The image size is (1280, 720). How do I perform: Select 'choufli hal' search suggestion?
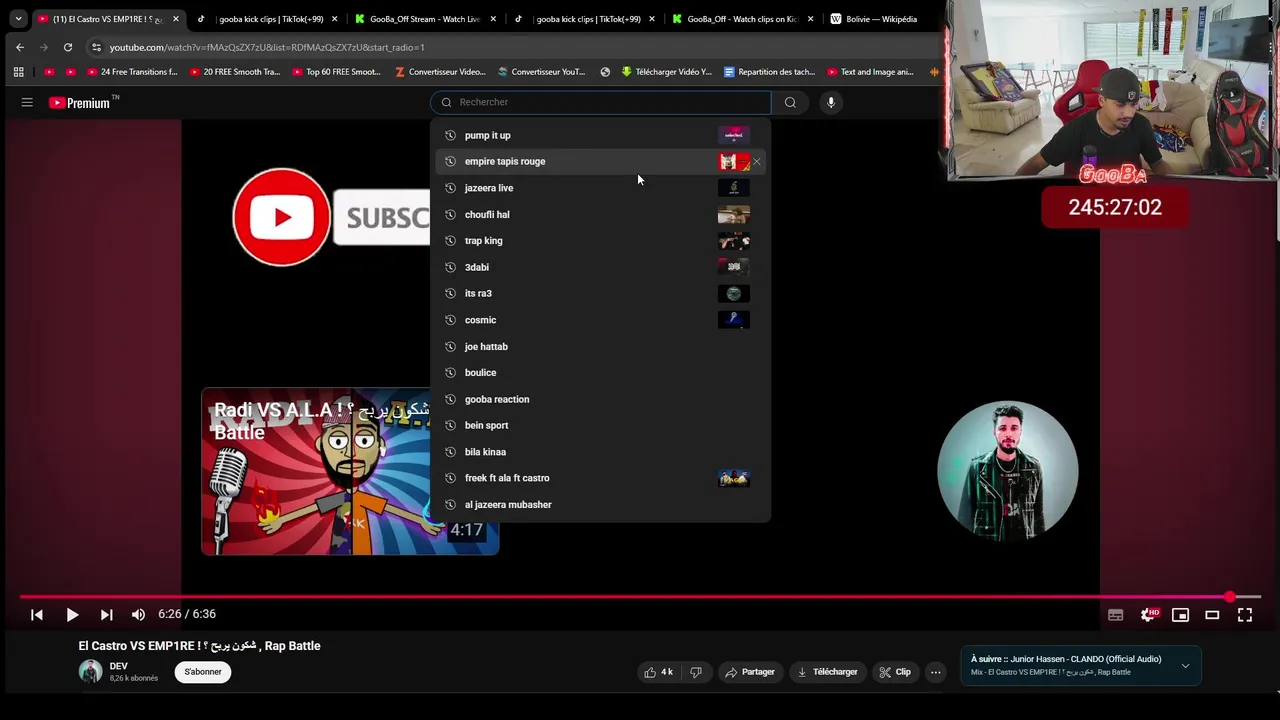[601, 214]
